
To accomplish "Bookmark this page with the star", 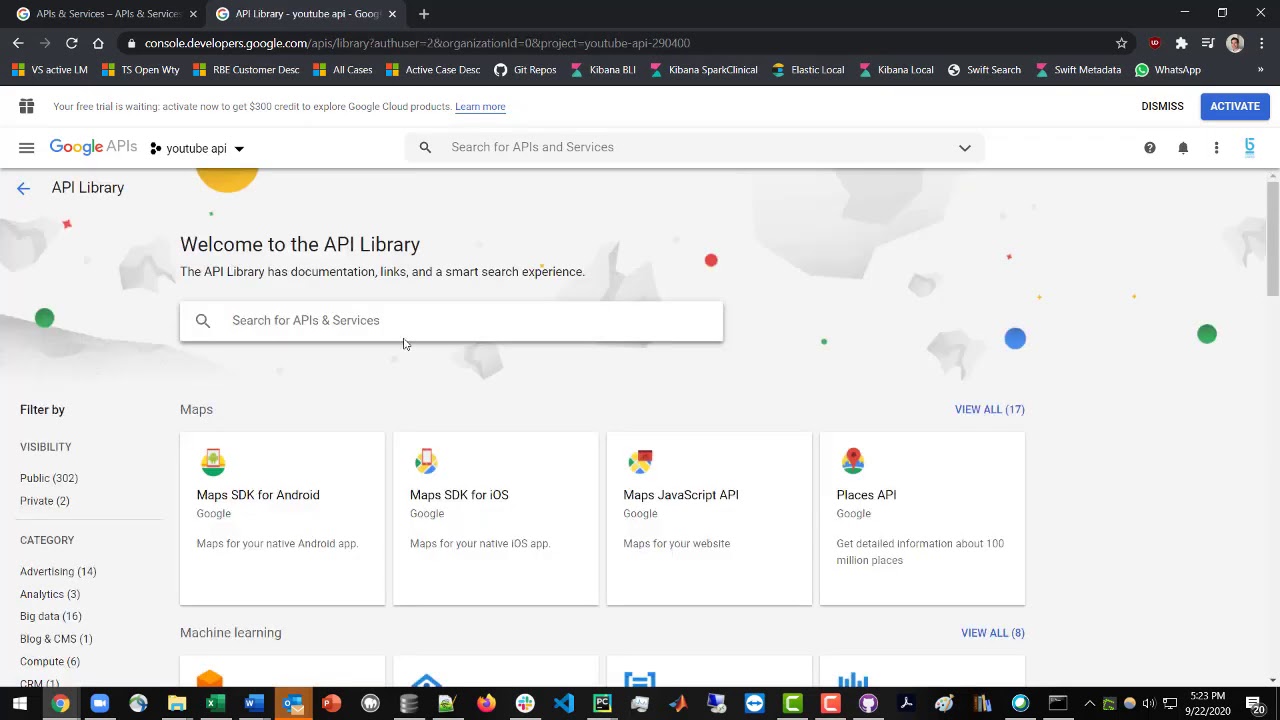I will pyautogui.click(x=1121, y=43).
